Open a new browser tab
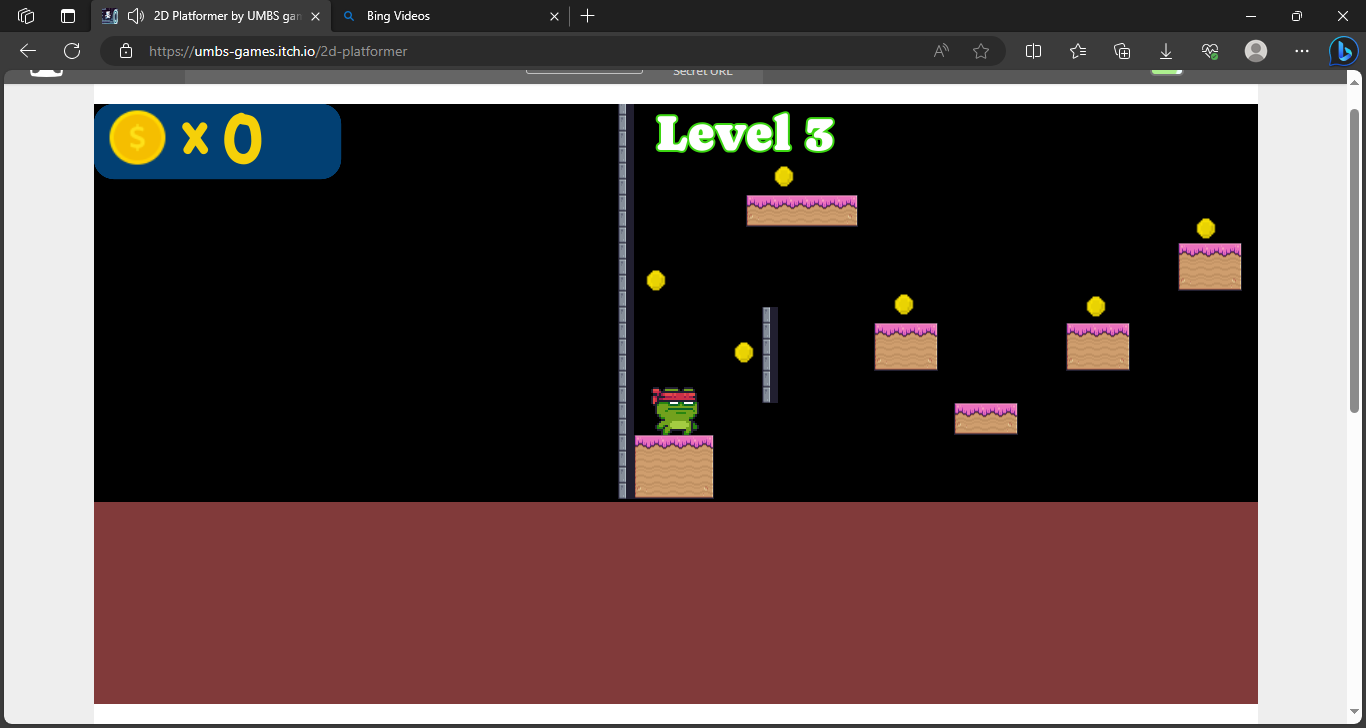Viewport: 1366px width, 728px height. pos(588,16)
